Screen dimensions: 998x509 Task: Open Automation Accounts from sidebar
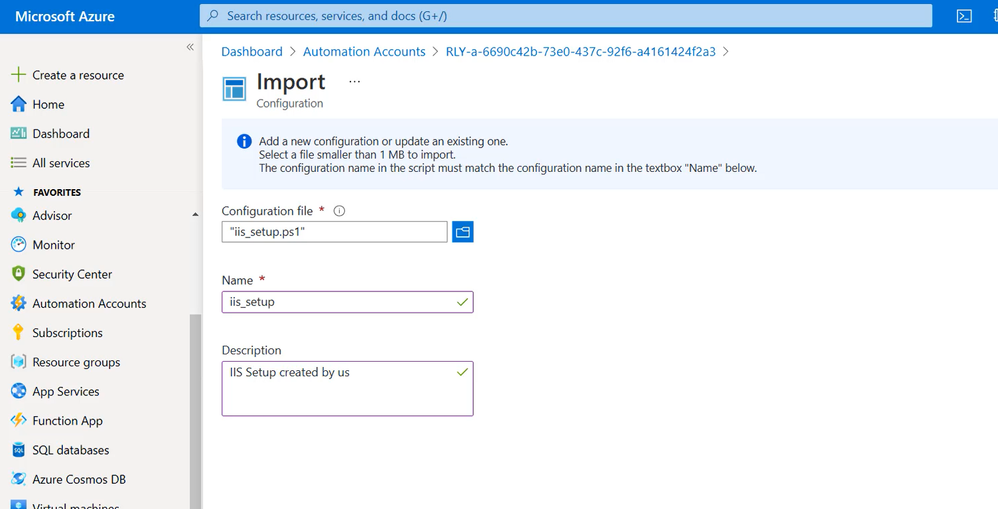click(x=89, y=303)
